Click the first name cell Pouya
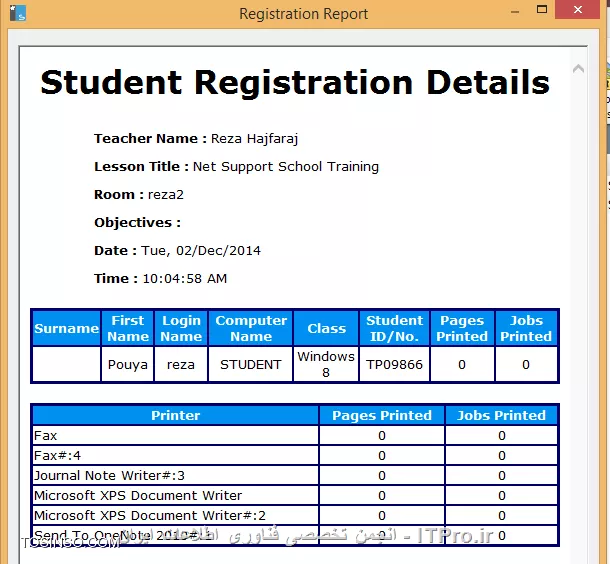Image resolution: width=610 pixels, height=564 pixels. [x=128, y=364]
